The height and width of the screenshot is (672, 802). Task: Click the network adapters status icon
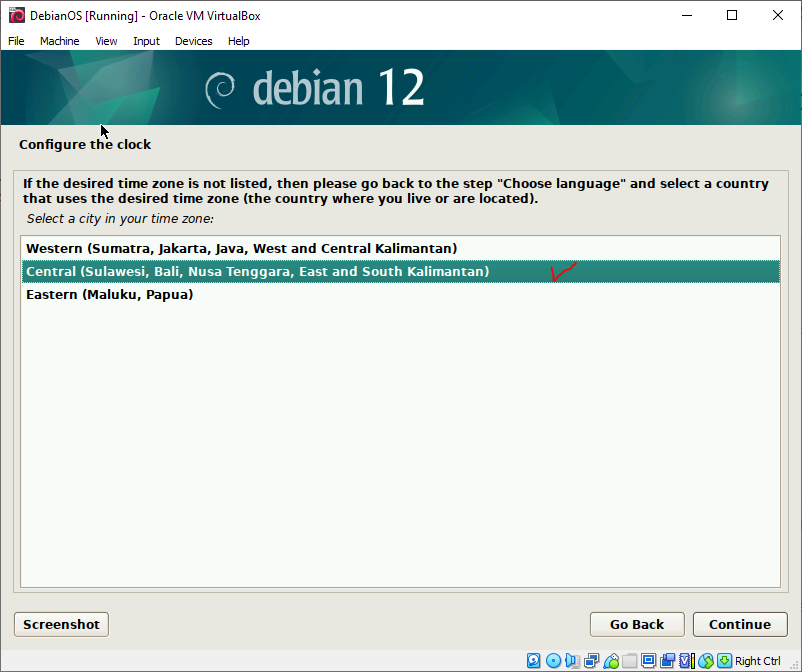(592, 661)
